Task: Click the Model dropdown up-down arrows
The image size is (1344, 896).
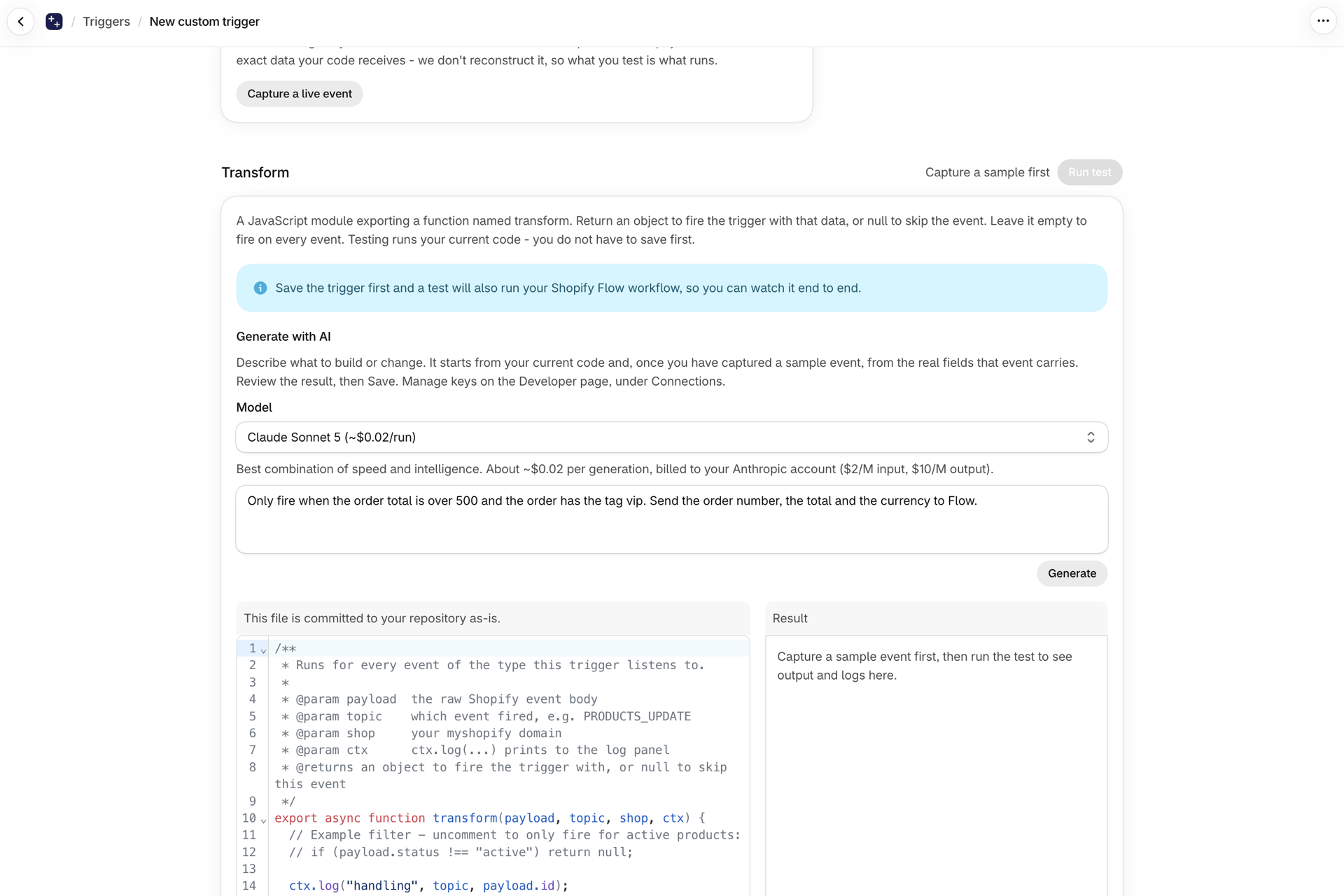Action: pyautogui.click(x=1091, y=437)
